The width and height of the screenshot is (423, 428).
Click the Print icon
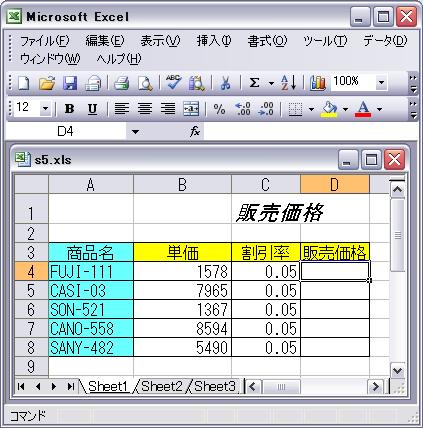click(122, 83)
